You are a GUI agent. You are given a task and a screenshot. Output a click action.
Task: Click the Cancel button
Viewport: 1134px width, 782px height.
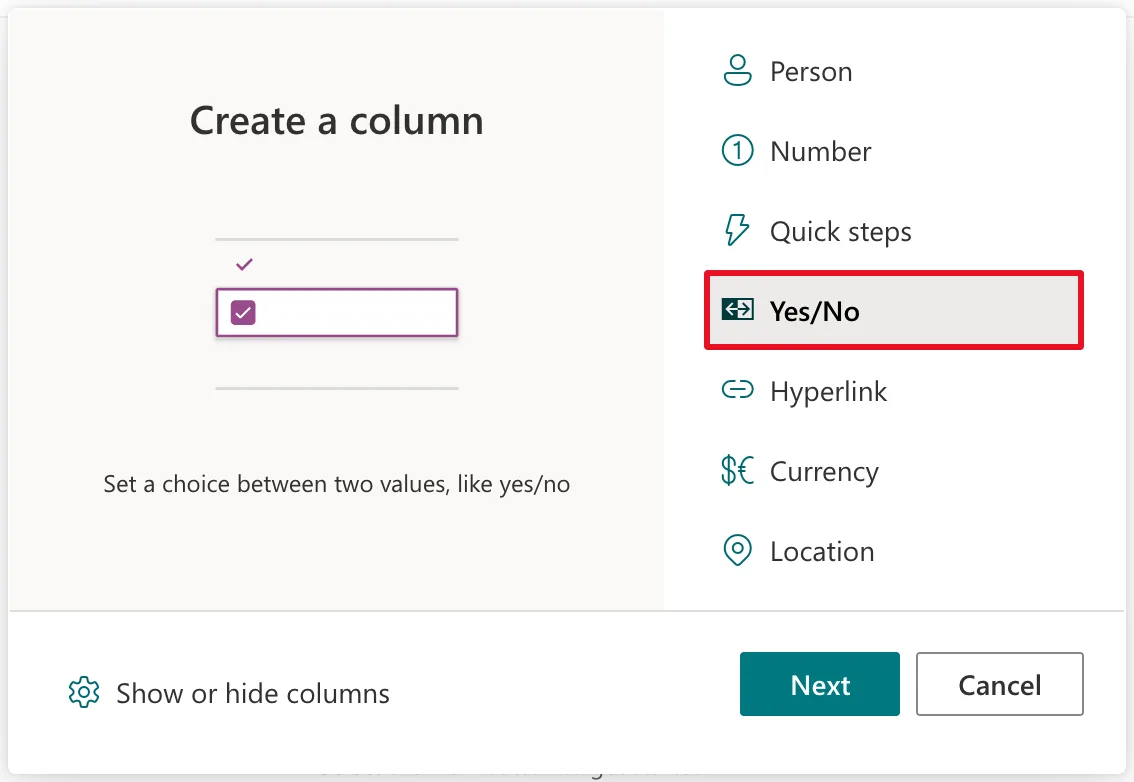click(999, 684)
